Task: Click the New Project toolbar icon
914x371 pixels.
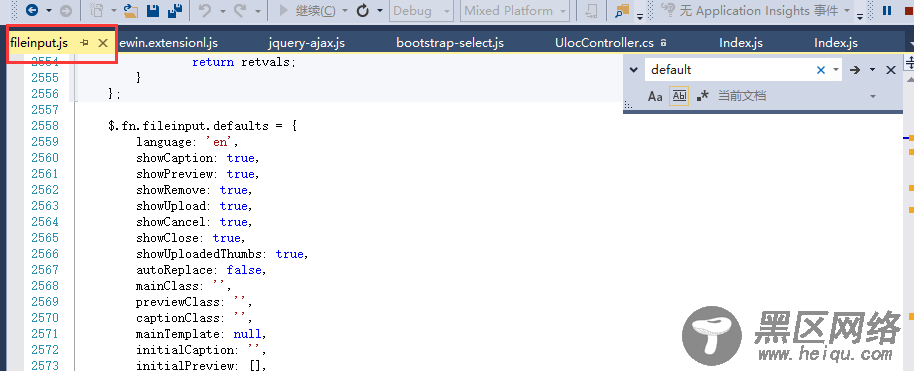Action: (x=97, y=10)
